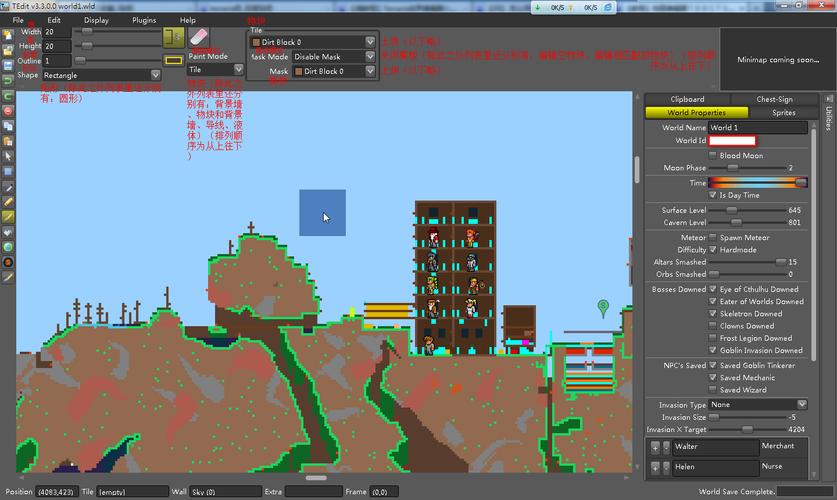Screen dimensions: 837x500
Task: Toggle the Skeletron Downed checkbox
Action: point(713,314)
